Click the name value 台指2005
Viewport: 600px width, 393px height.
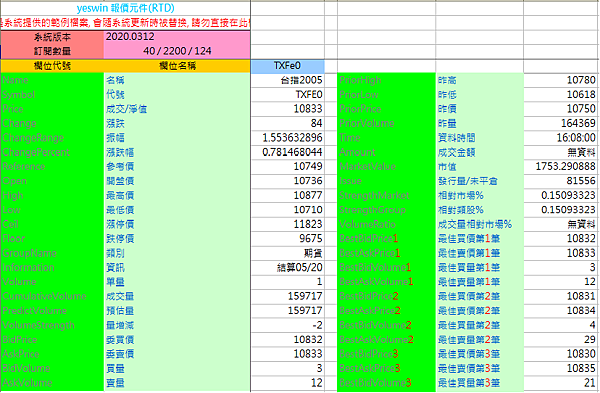(x=288, y=80)
